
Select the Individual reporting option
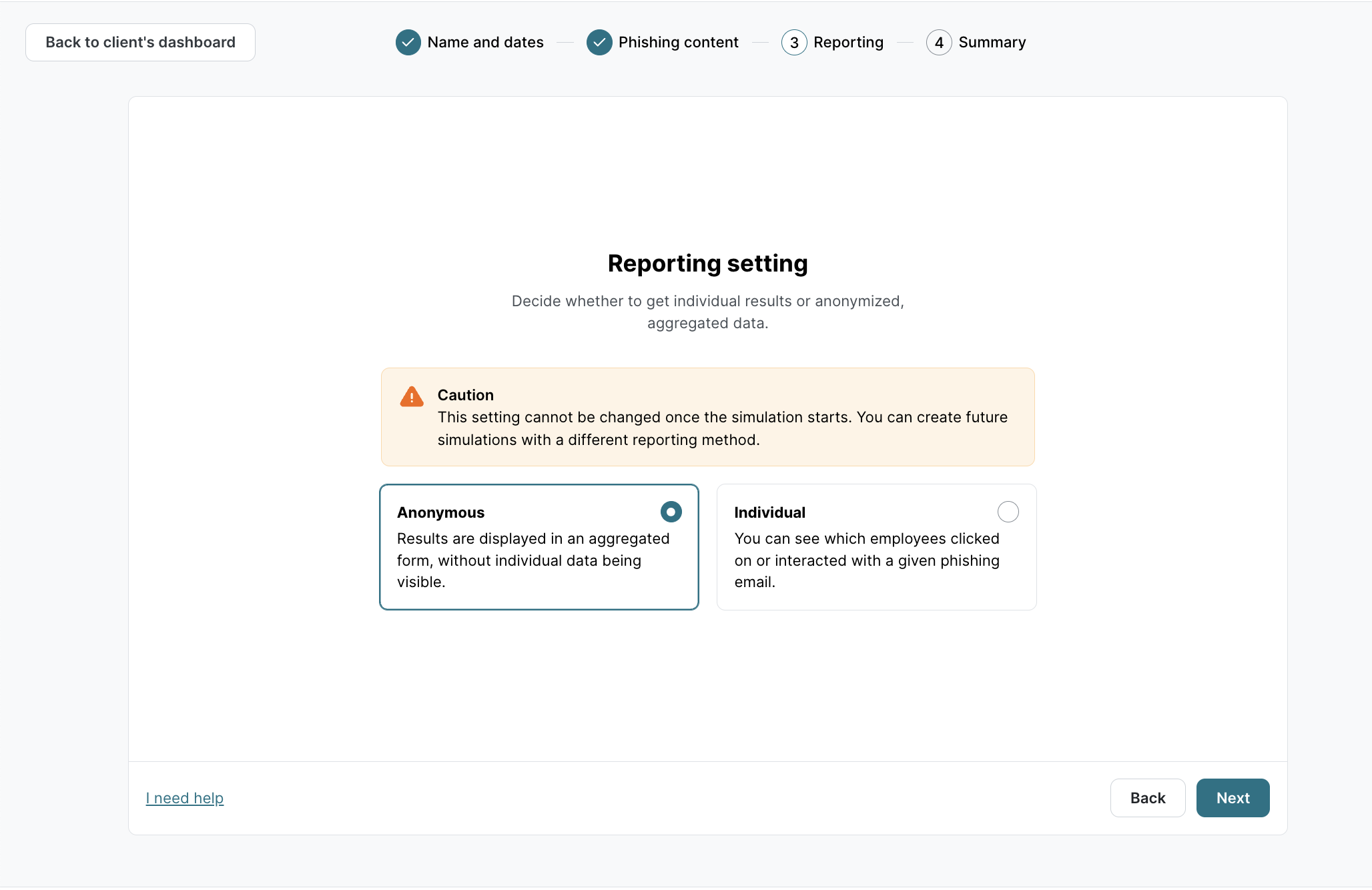[x=876, y=547]
